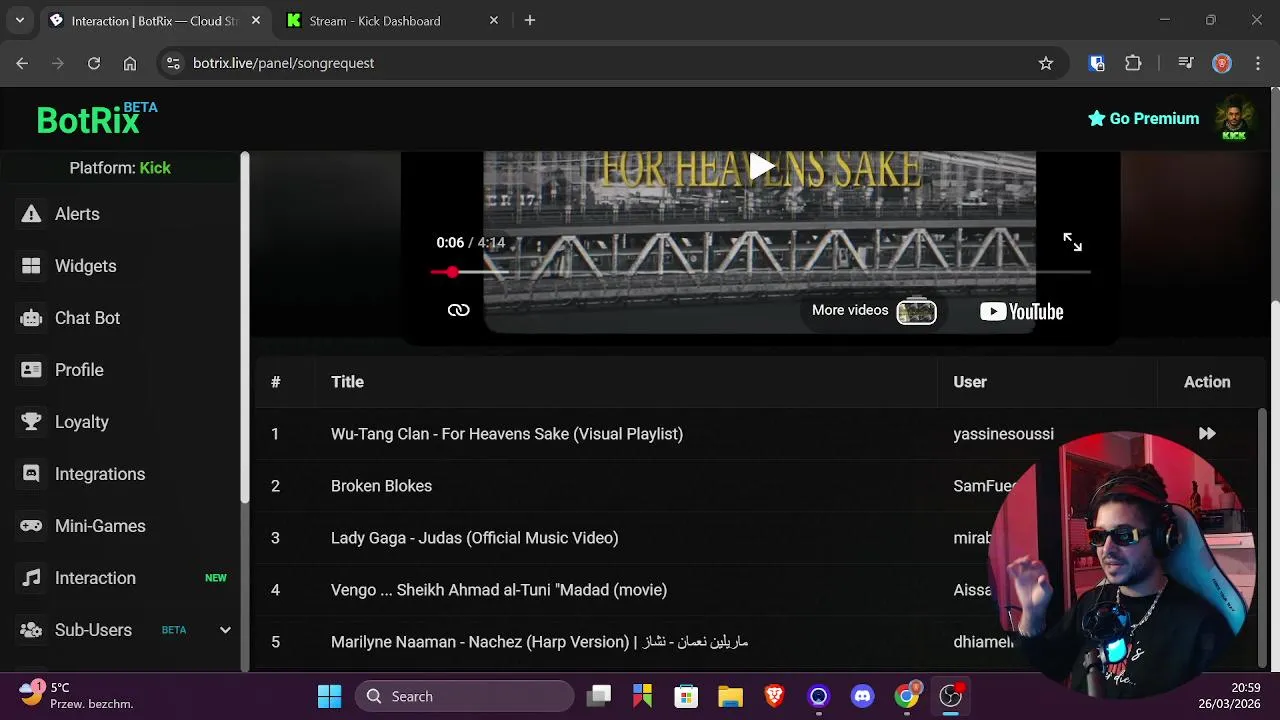1280x720 pixels.
Task: Enter fullscreen with the expand arrows icon
Action: [x=1072, y=242]
